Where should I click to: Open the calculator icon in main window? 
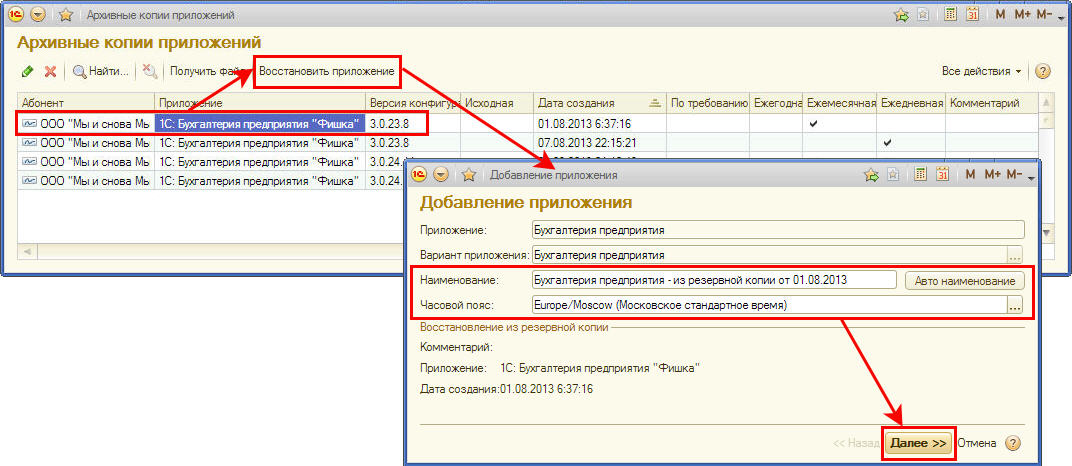[x=950, y=15]
